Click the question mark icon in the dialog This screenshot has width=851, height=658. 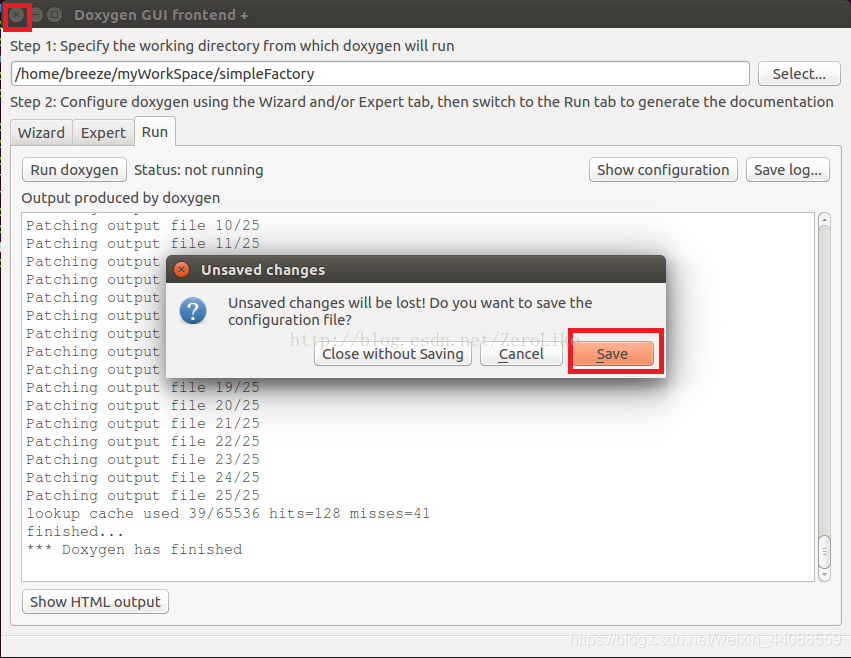pyautogui.click(x=193, y=311)
